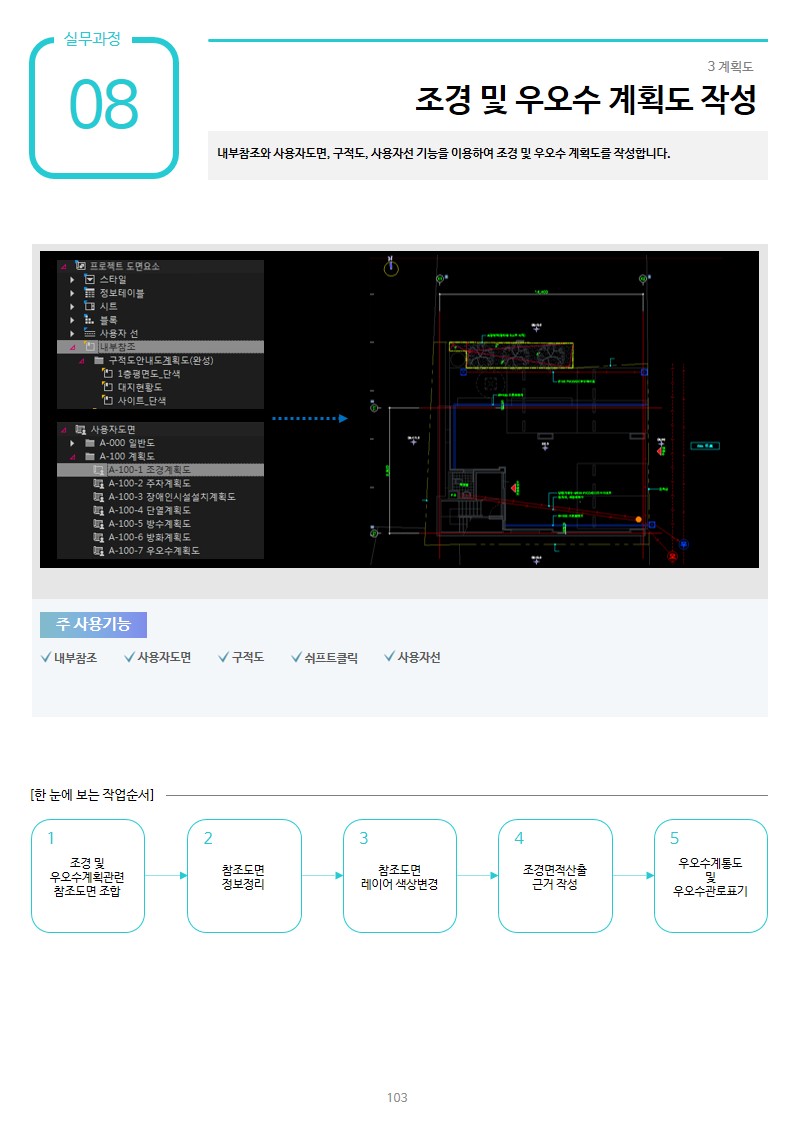Expand the 시트 node
The width and height of the screenshot is (794, 1123).
(x=72, y=307)
